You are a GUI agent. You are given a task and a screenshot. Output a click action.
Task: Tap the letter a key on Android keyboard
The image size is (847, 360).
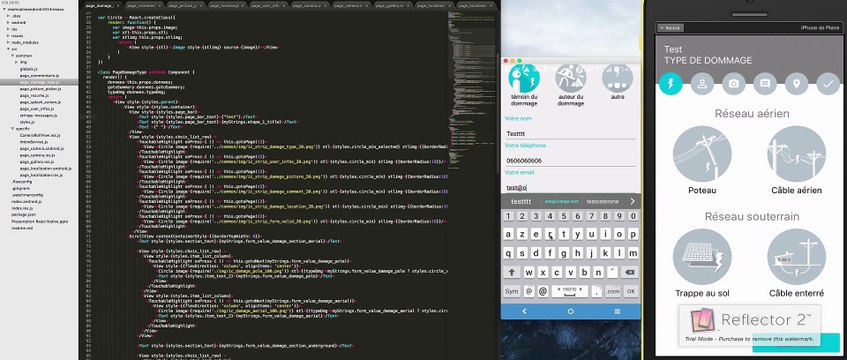(509, 234)
